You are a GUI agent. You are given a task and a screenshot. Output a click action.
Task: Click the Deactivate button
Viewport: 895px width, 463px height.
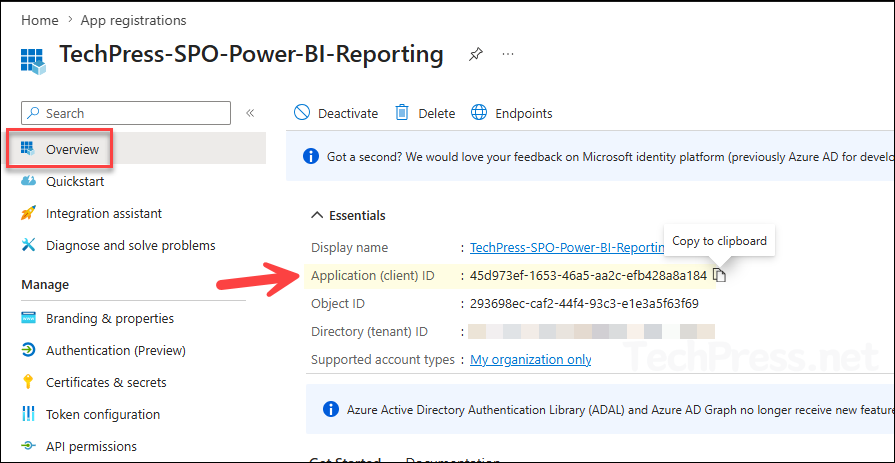click(x=336, y=113)
